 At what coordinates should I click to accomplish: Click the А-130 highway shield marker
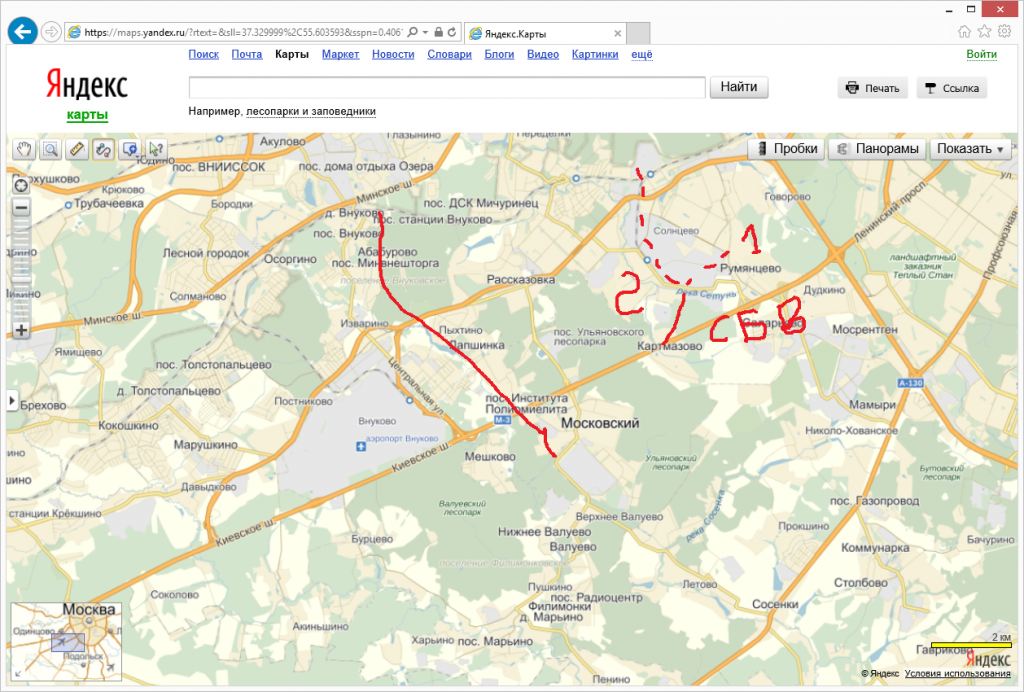pos(910,383)
